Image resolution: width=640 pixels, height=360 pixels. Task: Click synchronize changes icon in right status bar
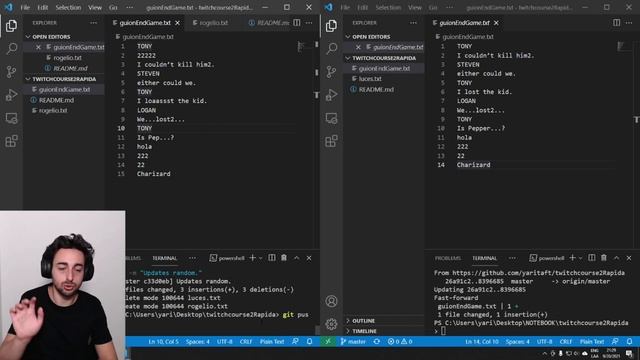point(376,341)
